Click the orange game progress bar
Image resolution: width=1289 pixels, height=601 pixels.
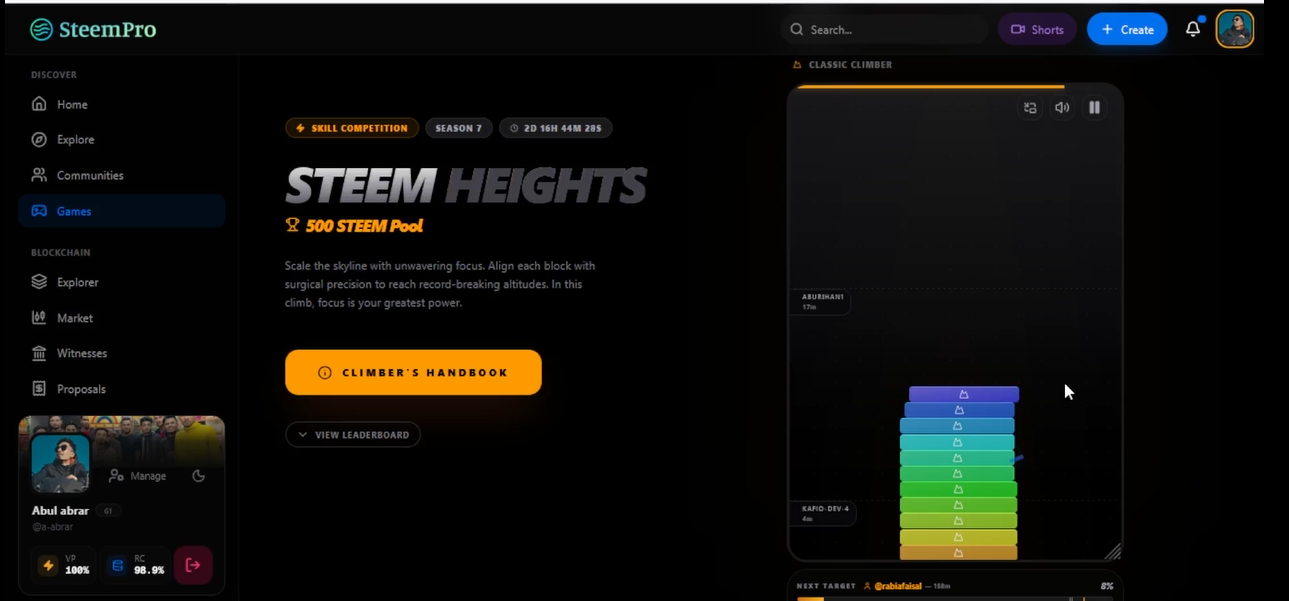(930, 87)
